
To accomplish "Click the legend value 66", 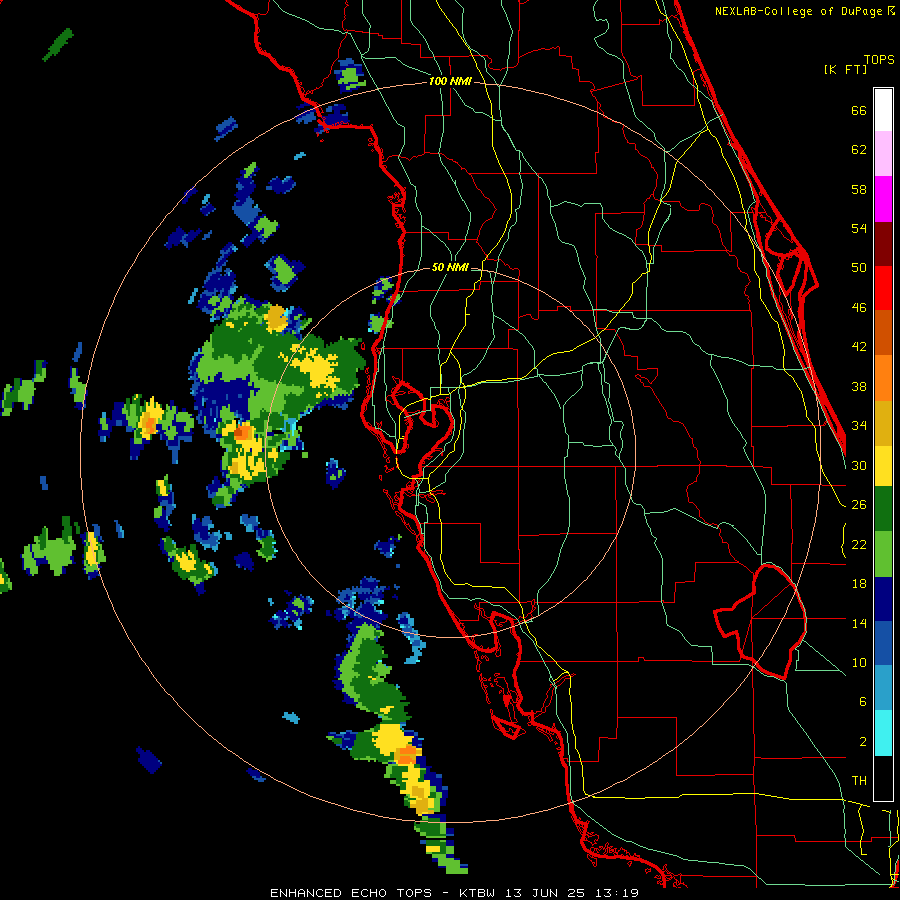I will [859, 111].
